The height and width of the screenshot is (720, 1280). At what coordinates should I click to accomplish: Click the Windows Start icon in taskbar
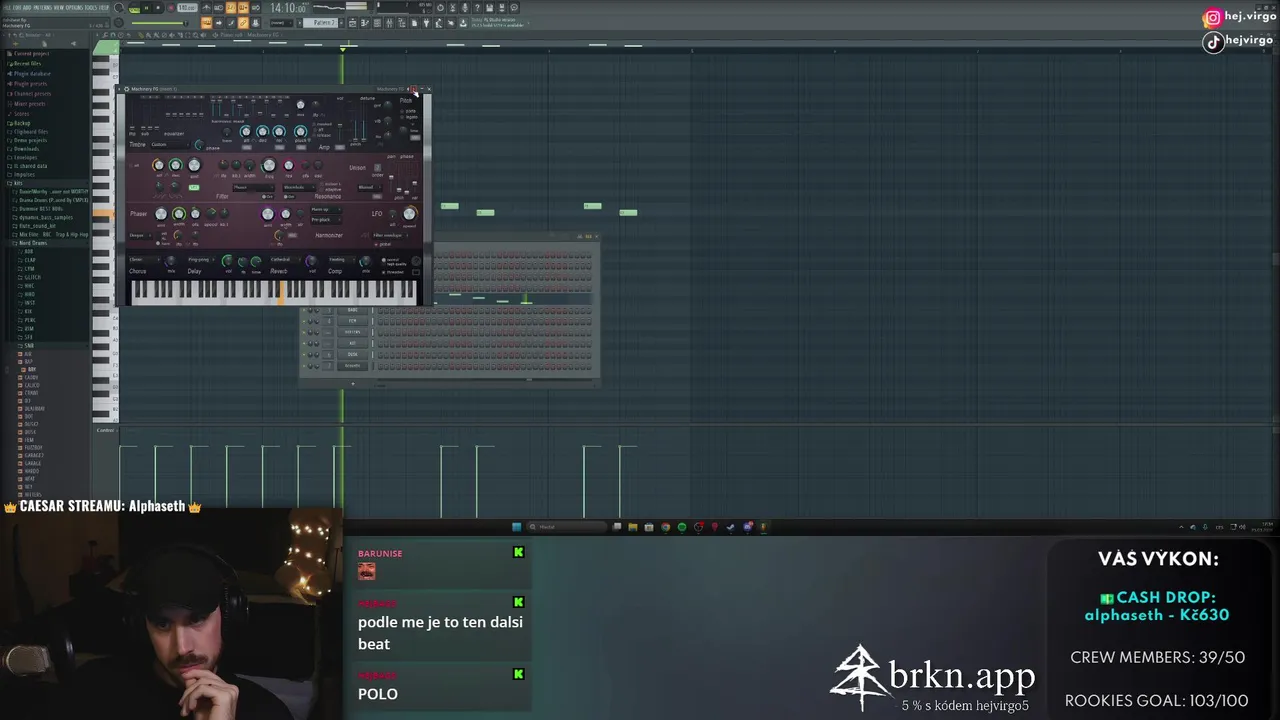pyautogui.click(x=517, y=527)
